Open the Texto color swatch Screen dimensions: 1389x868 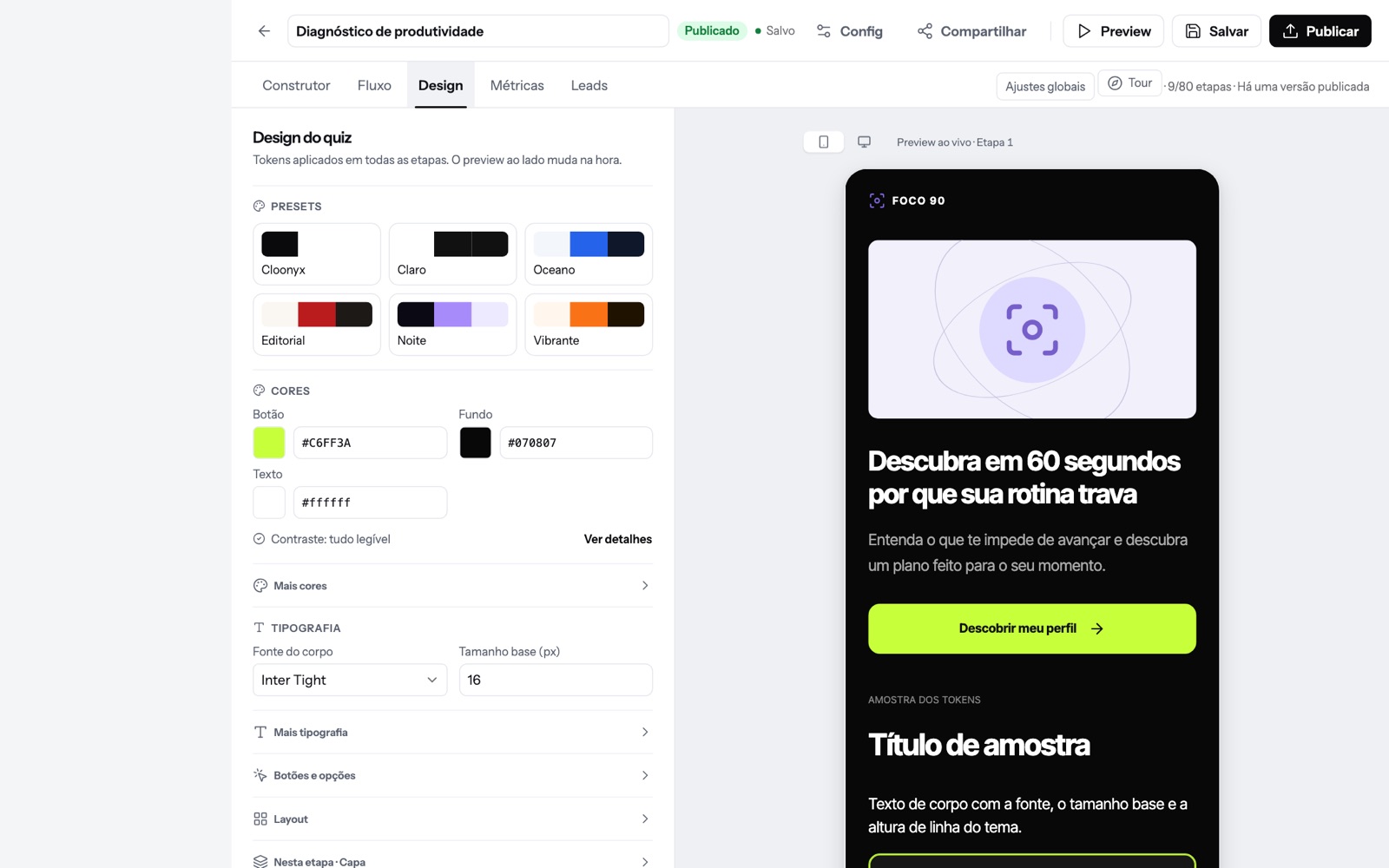(x=269, y=503)
